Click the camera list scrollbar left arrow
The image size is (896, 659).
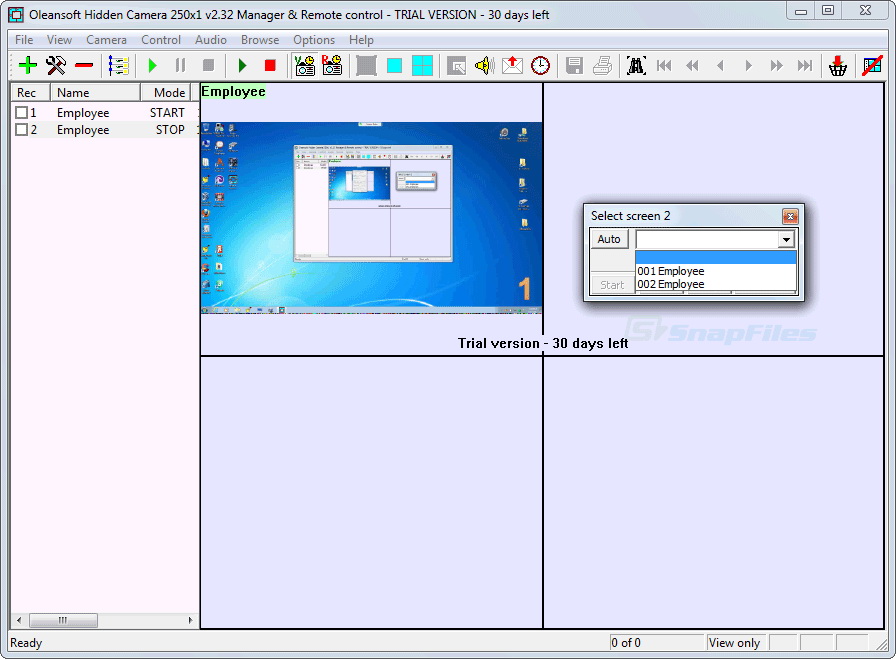[x=19, y=620]
